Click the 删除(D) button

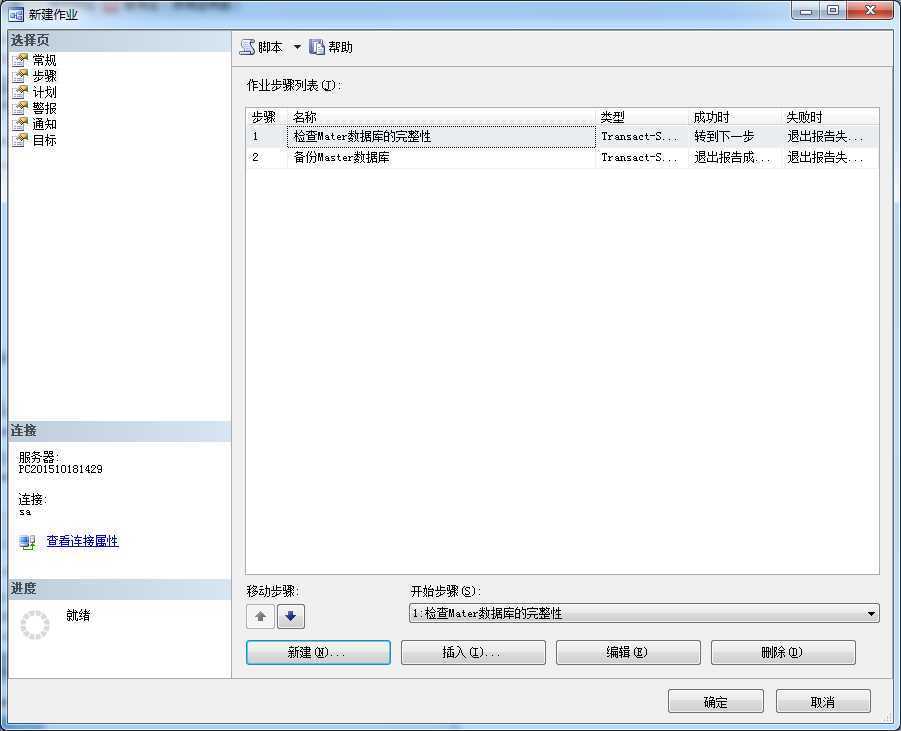[x=783, y=652]
